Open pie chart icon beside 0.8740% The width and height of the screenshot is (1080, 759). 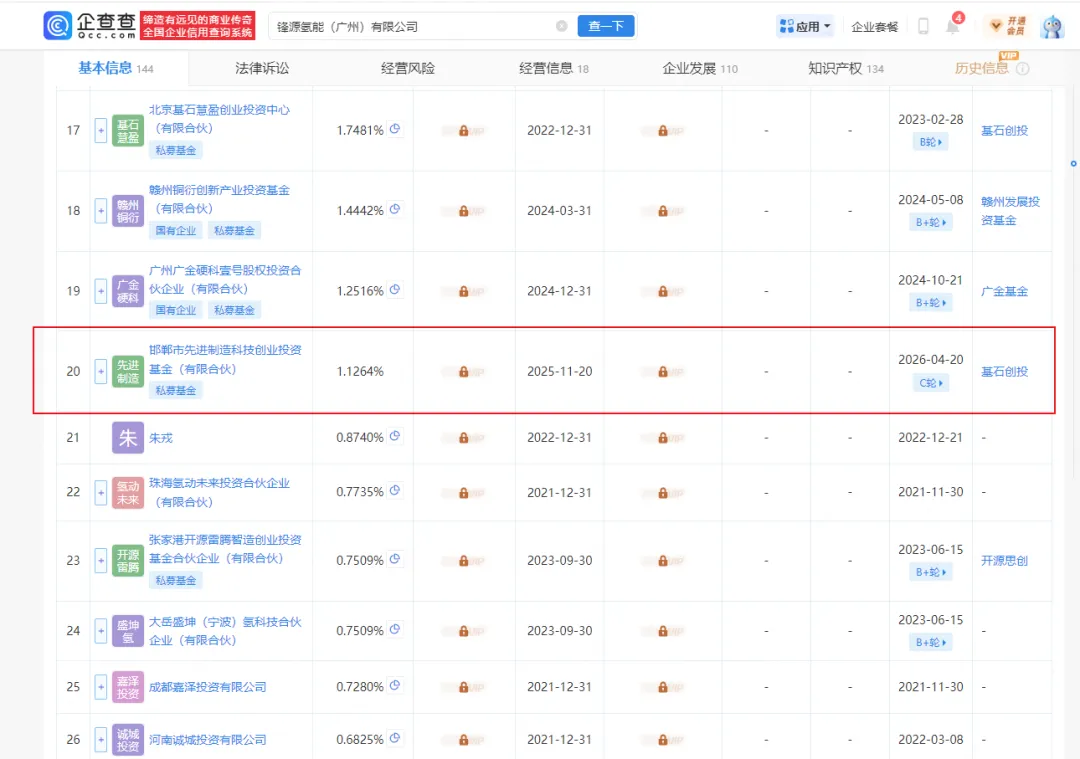(x=395, y=436)
